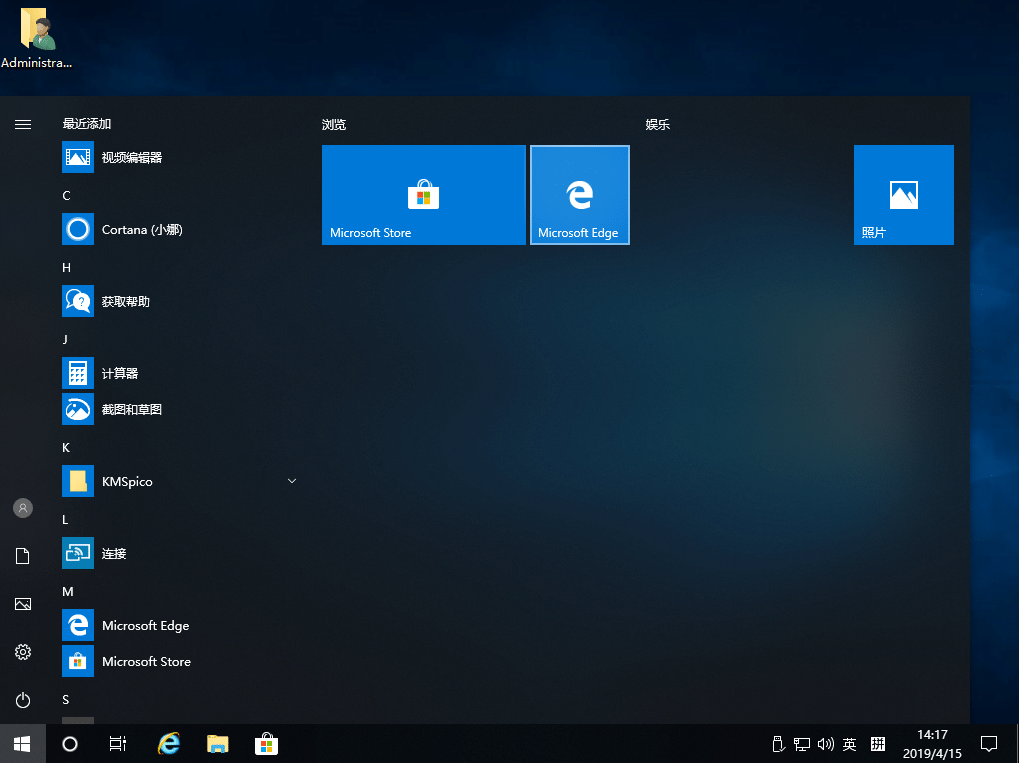The height and width of the screenshot is (763, 1019).
Task: Open the Photos tile (照片)
Action: 903,195
